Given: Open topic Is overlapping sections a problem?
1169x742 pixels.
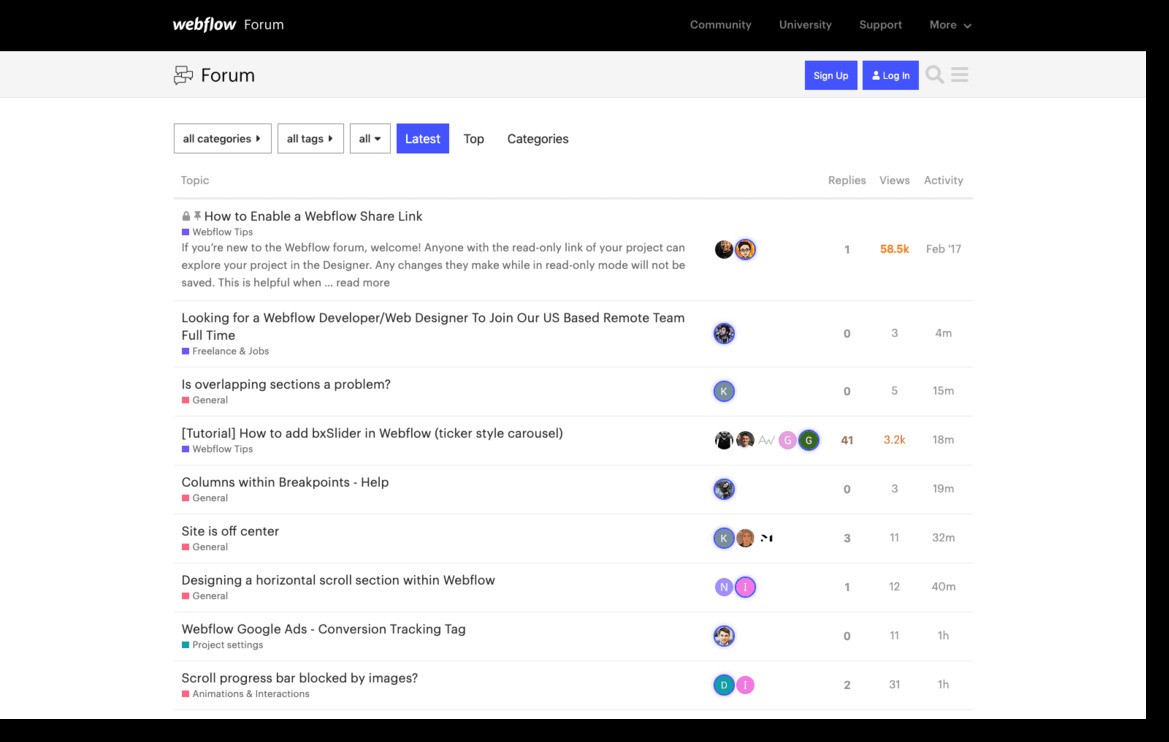Looking at the screenshot, I should pos(286,384).
